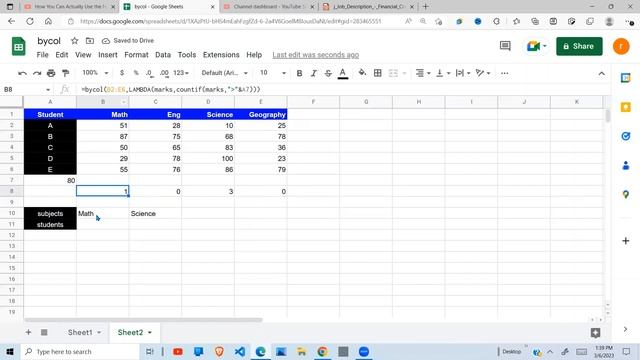This screenshot has height=360, width=640.
Task: Open vertical align dropdown
Action: tap(443, 73)
